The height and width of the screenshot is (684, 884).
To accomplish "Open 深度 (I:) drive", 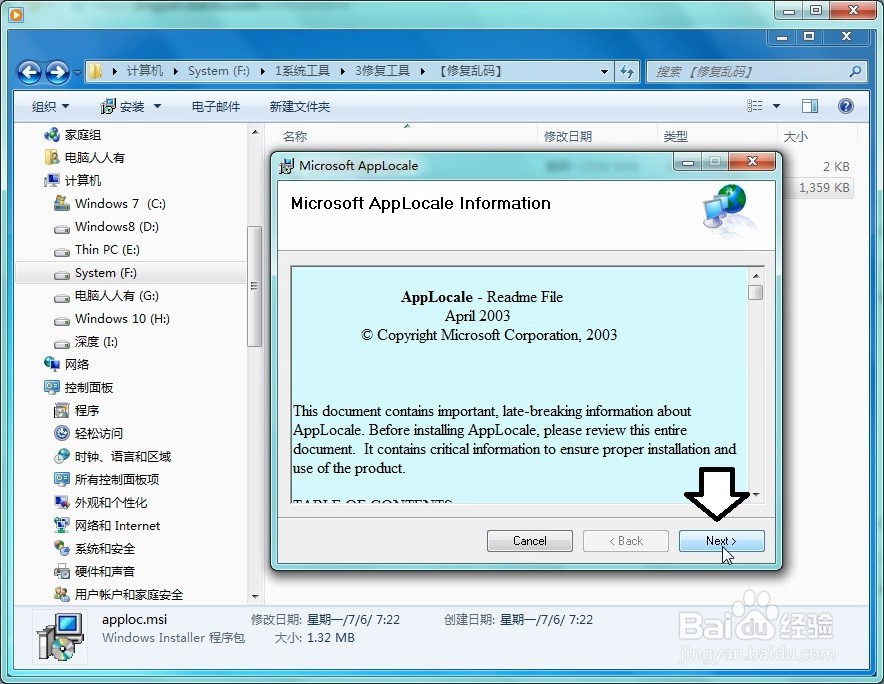I will 96,342.
